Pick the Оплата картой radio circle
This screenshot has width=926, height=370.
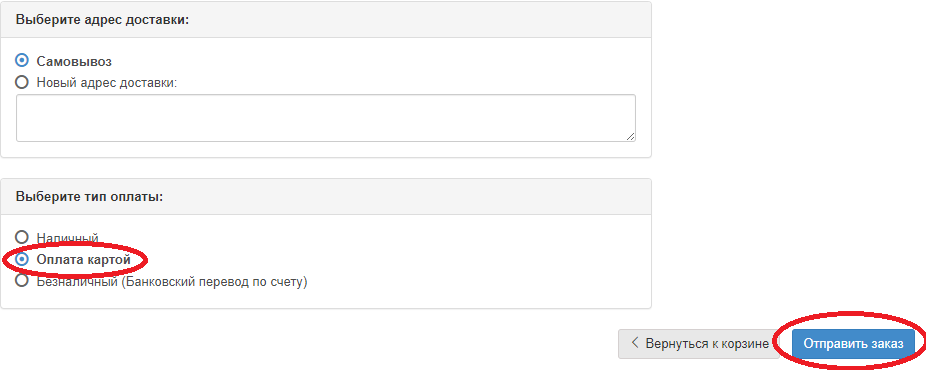[x=22, y=259]
